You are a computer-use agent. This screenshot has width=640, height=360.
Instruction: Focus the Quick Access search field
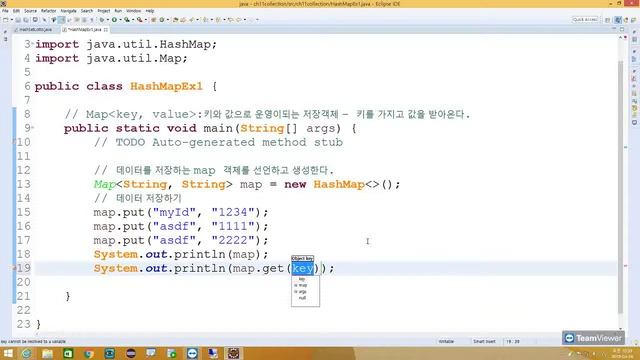point(585,20)
